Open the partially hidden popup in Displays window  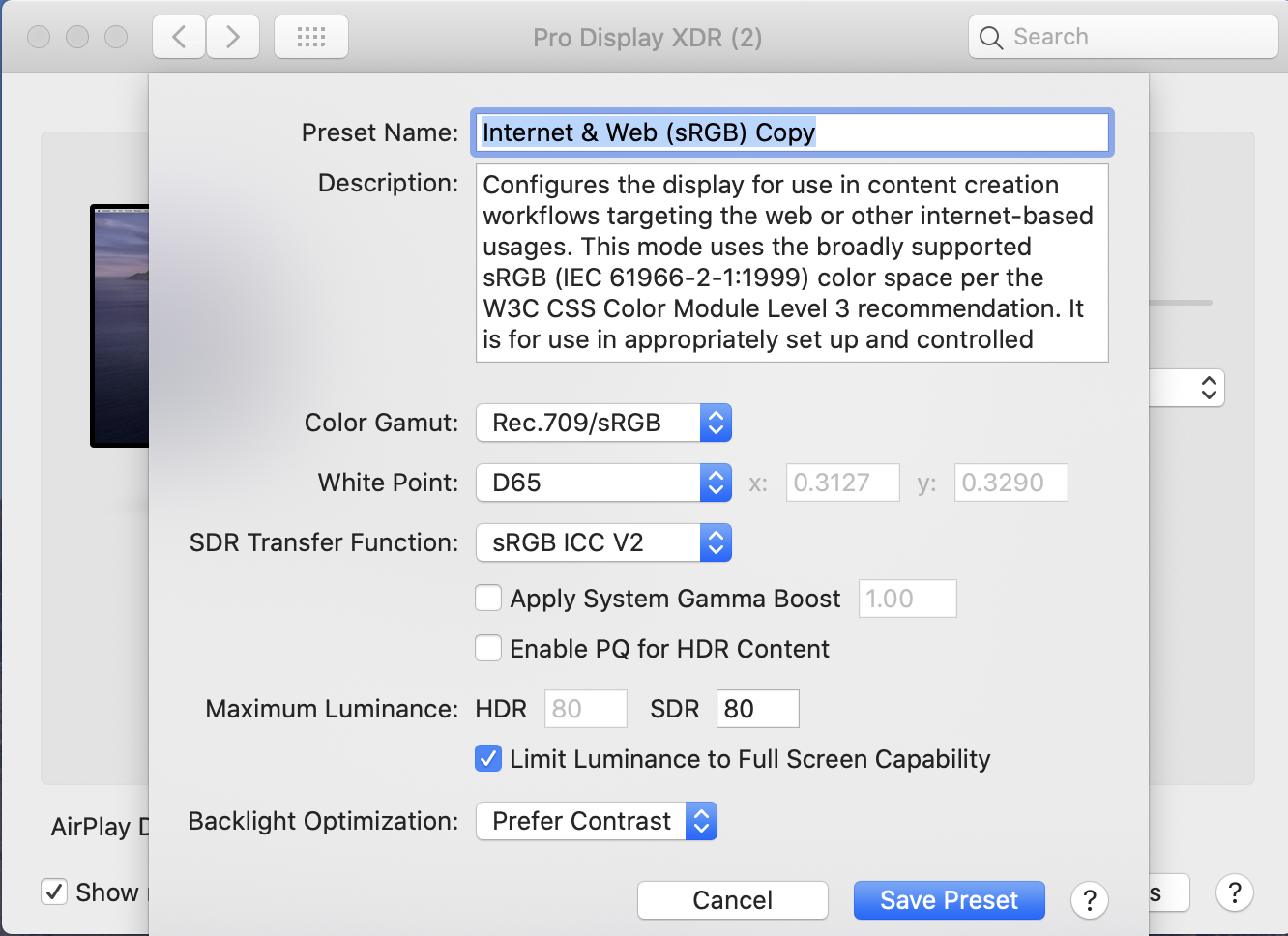coord(1186,388)
